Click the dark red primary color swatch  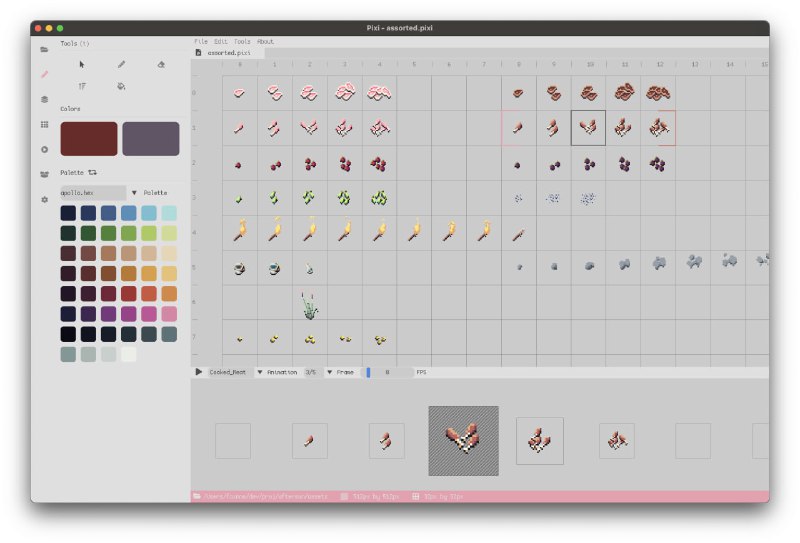click(x=89, y=139)
